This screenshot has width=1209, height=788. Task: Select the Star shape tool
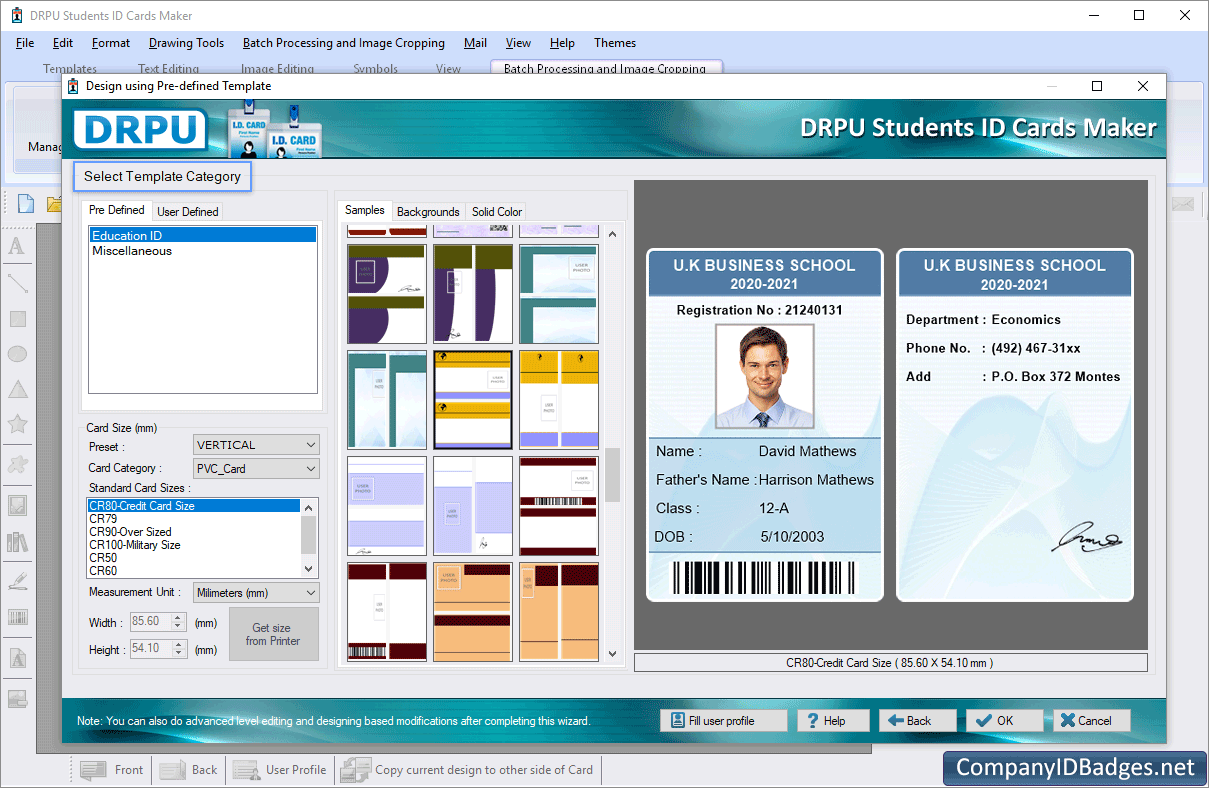(18, 424)
